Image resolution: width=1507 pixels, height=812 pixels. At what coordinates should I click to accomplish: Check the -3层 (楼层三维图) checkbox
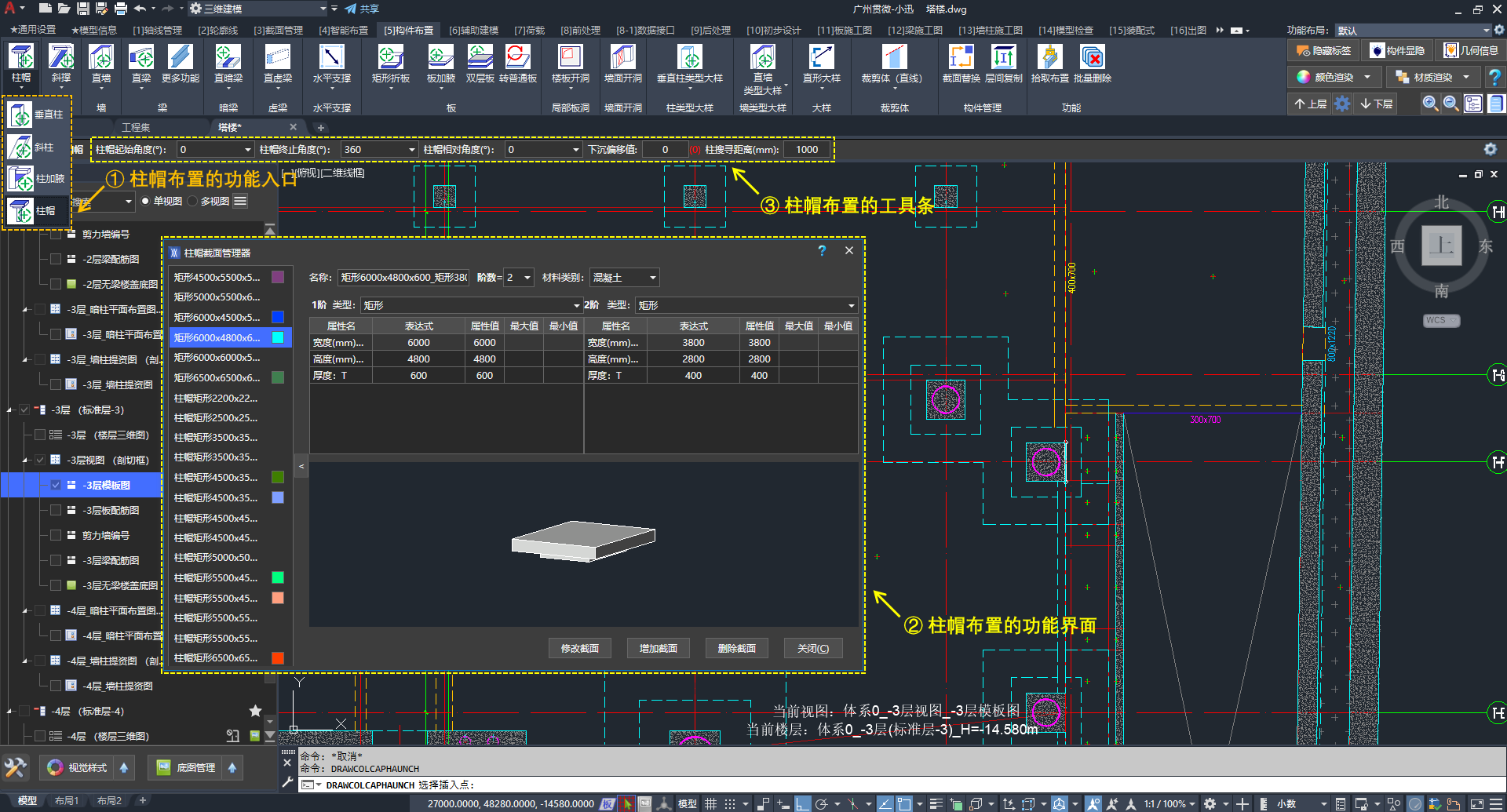(x=39, y=435)
